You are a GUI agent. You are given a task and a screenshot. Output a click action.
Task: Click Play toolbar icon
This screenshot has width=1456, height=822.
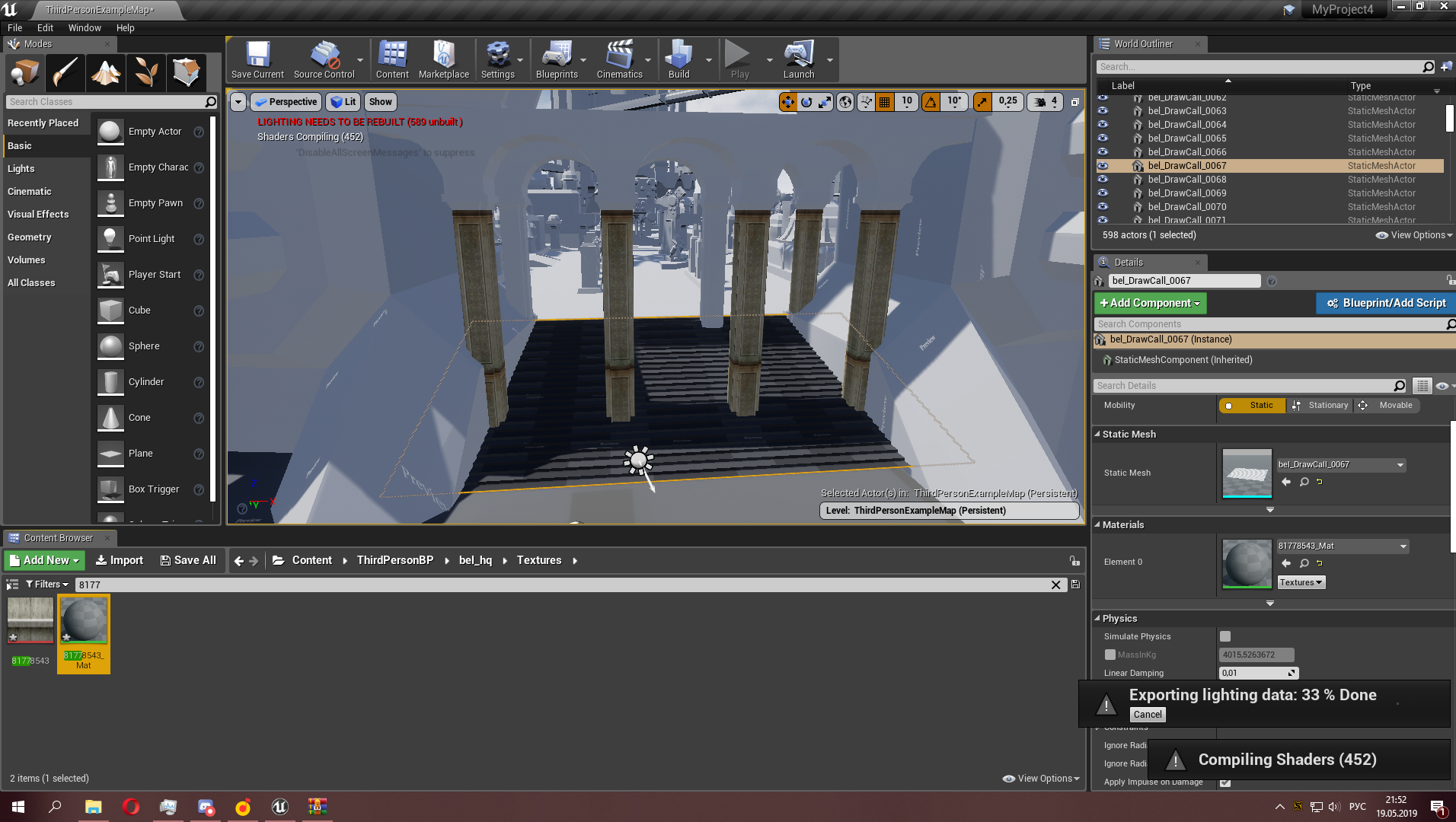[x=739, y=59]
